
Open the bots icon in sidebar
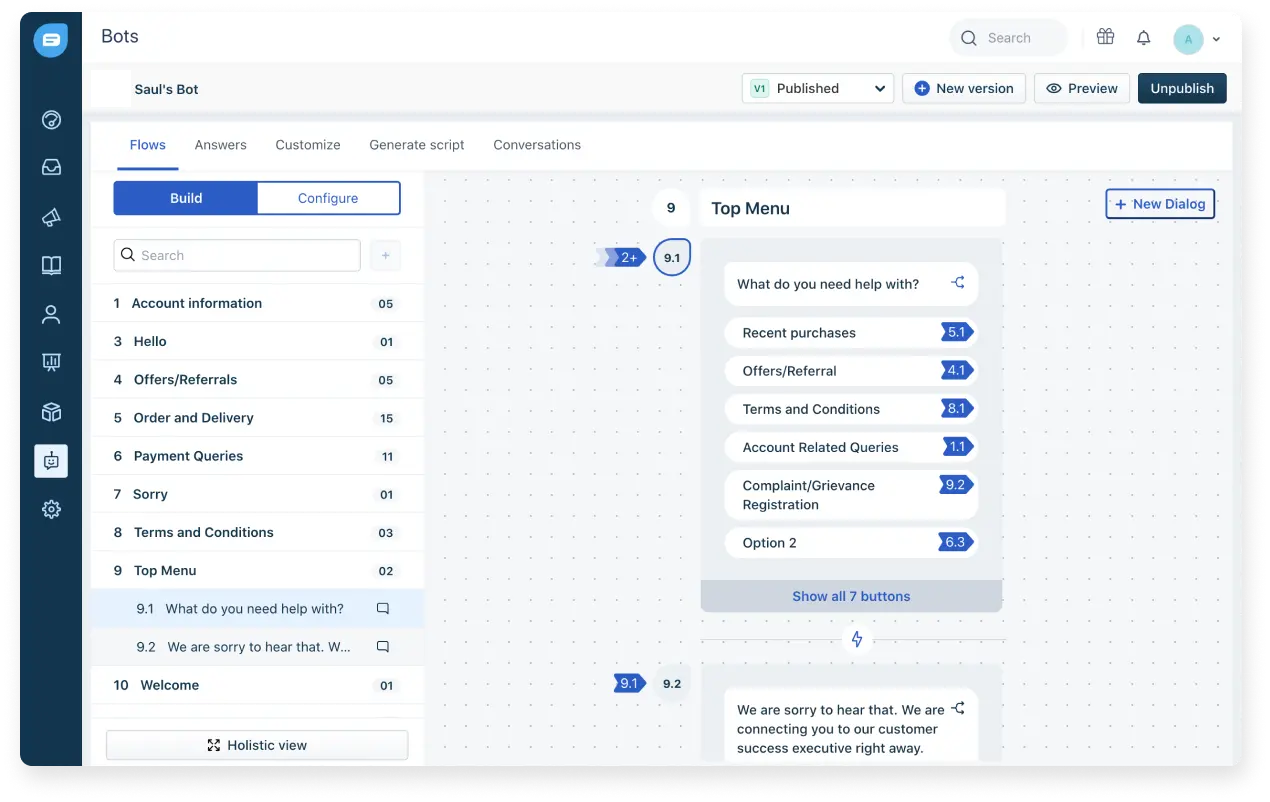[x=51, y=461]
